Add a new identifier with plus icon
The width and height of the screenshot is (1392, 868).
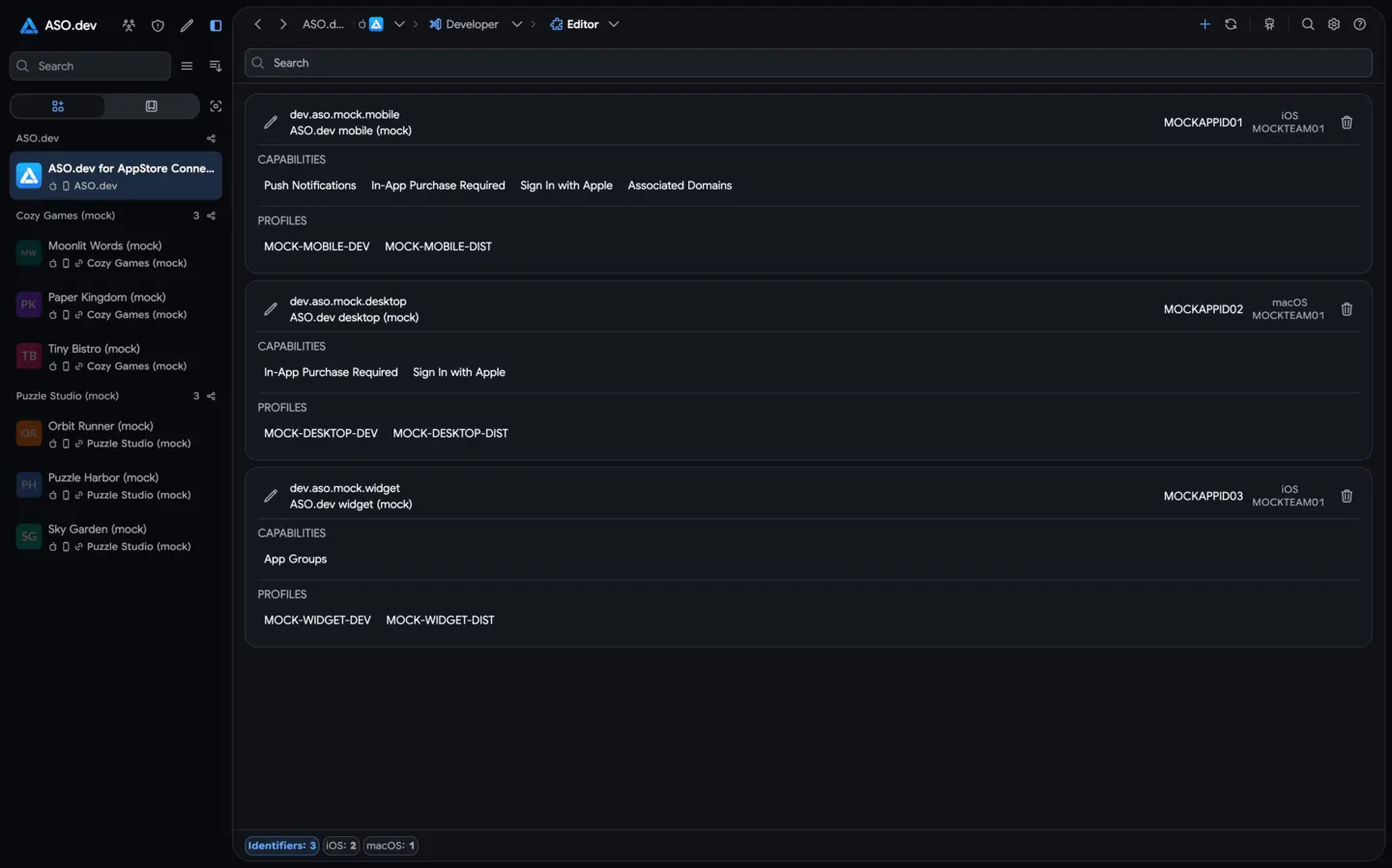pos(1204,24)
